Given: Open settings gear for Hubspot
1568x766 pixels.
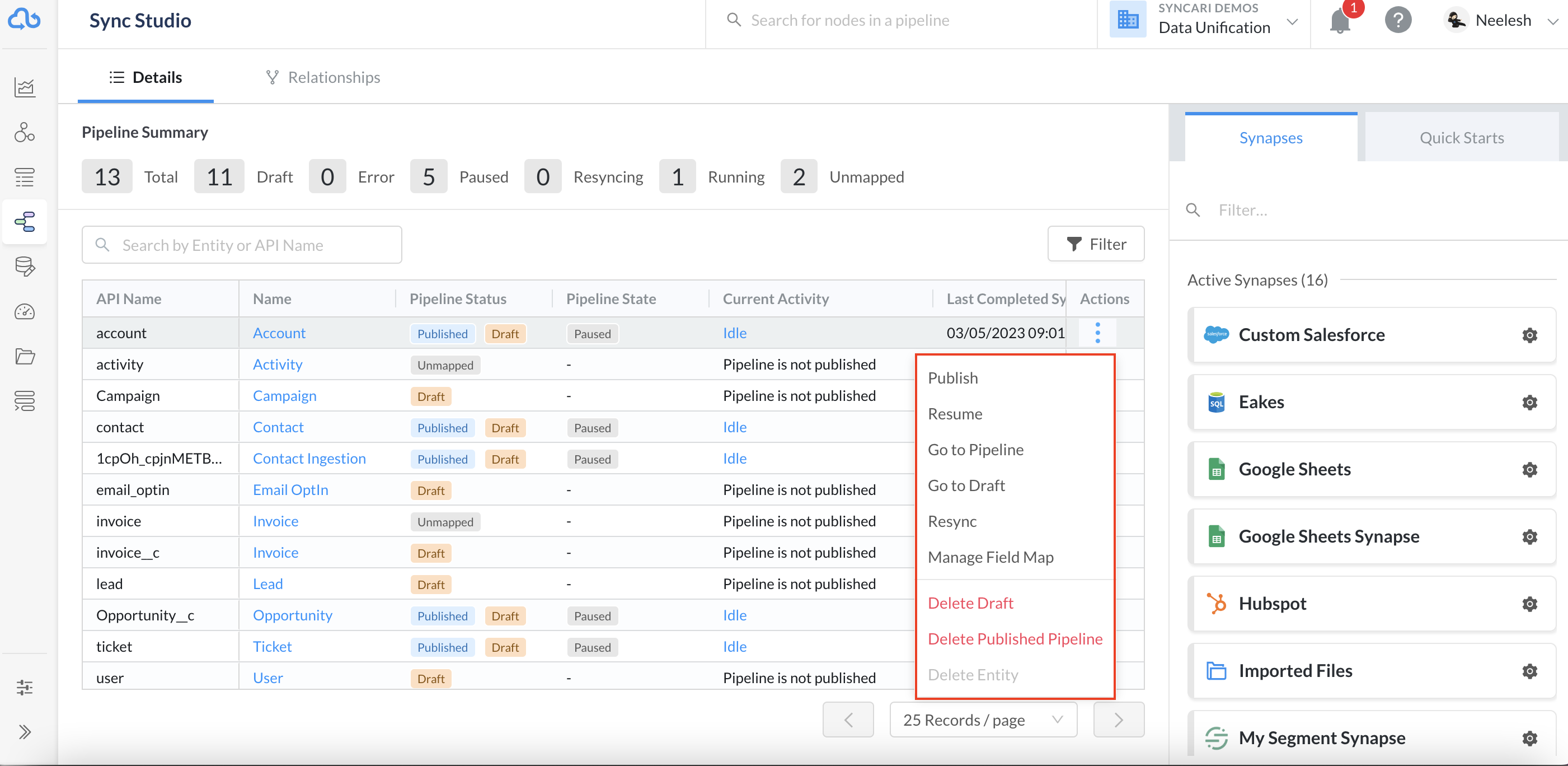Looking at the screenshot, I should (1529, 604).
